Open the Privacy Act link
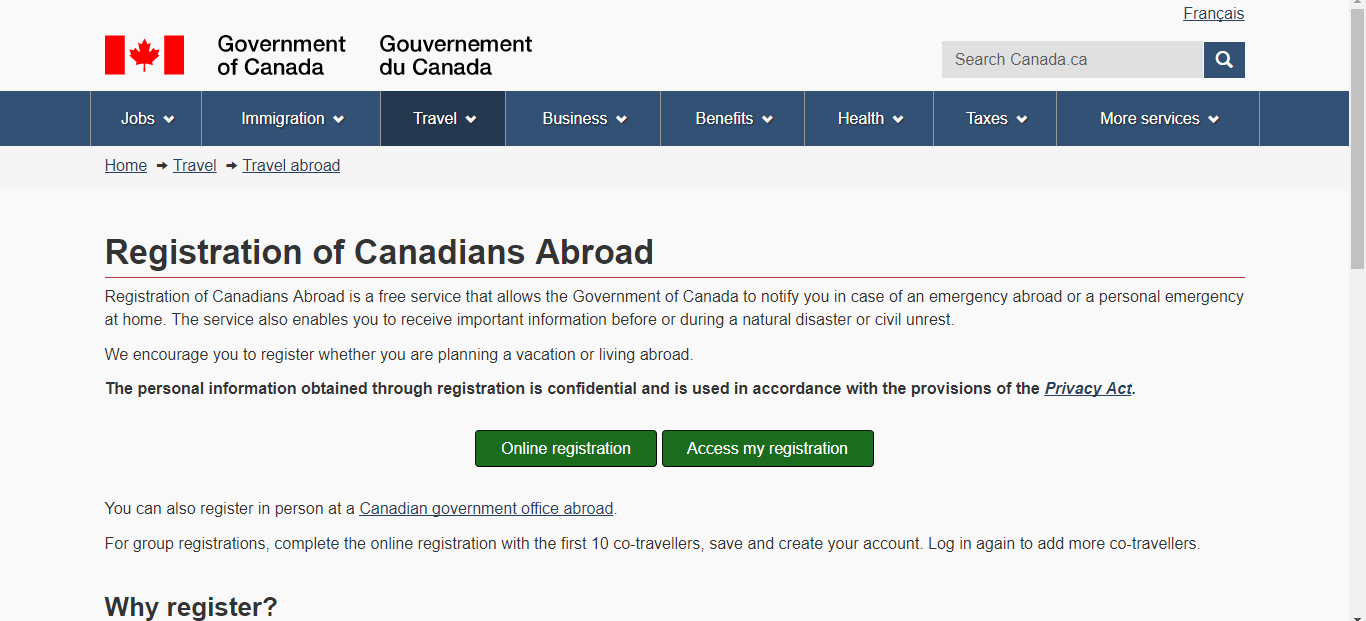This screenshot has width=1366, height=621. (1088, 389)
